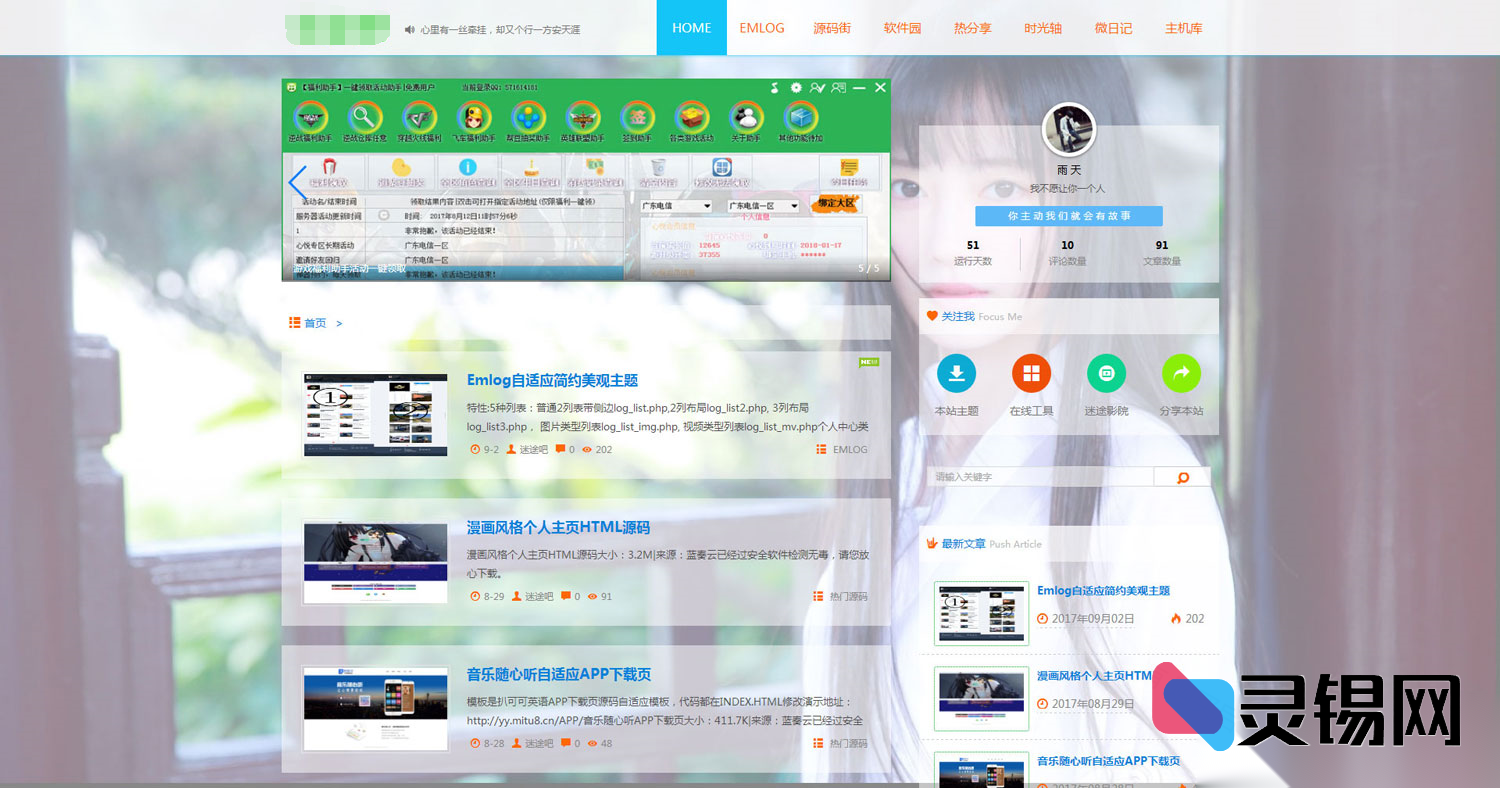Click the green 迷途影院 cinema icon

(1106, 372)
